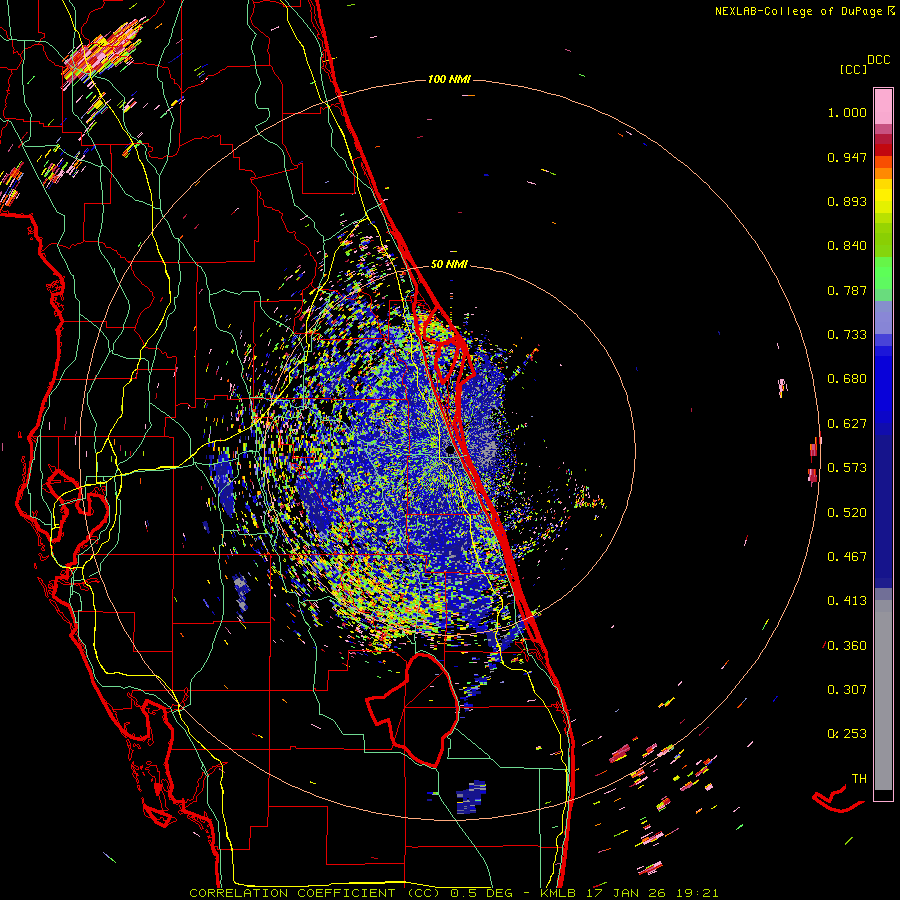The width and height of the screenshot is (900, 900).
Task: Pick the gray lower segment of color bar
Action: click(x=883, y=695)
